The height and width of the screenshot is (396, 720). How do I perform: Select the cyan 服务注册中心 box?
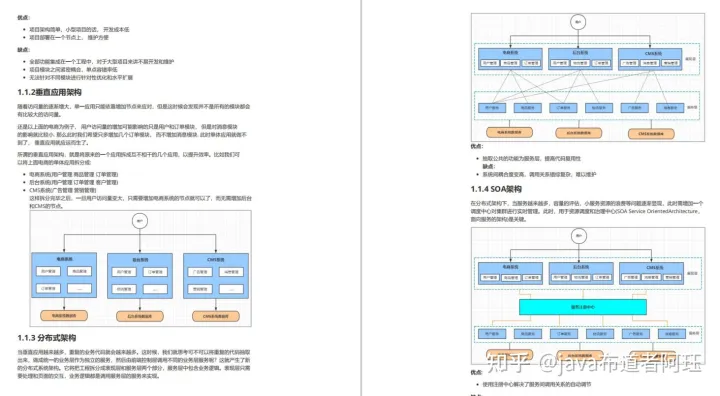583,307
